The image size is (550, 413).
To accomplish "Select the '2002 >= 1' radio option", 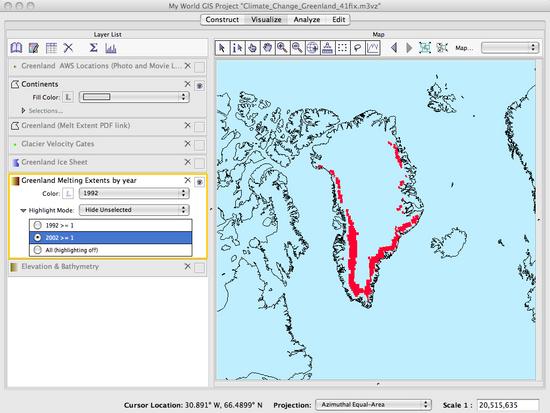I will pyautogui.click(x=38, y=238).
